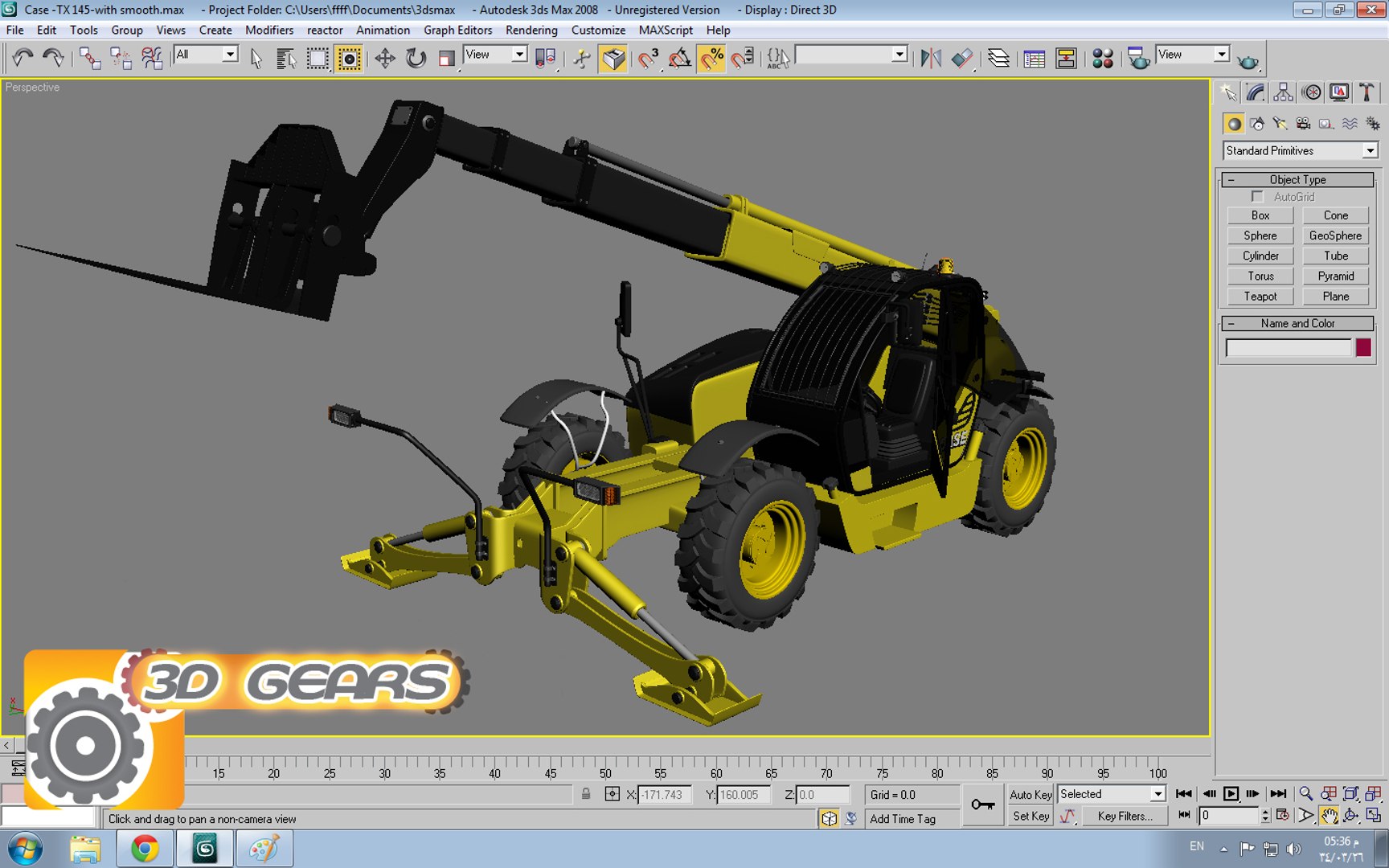Select the Select and Rotate tool
Viewport: 1389px width, 868px height.
[416, 58]
